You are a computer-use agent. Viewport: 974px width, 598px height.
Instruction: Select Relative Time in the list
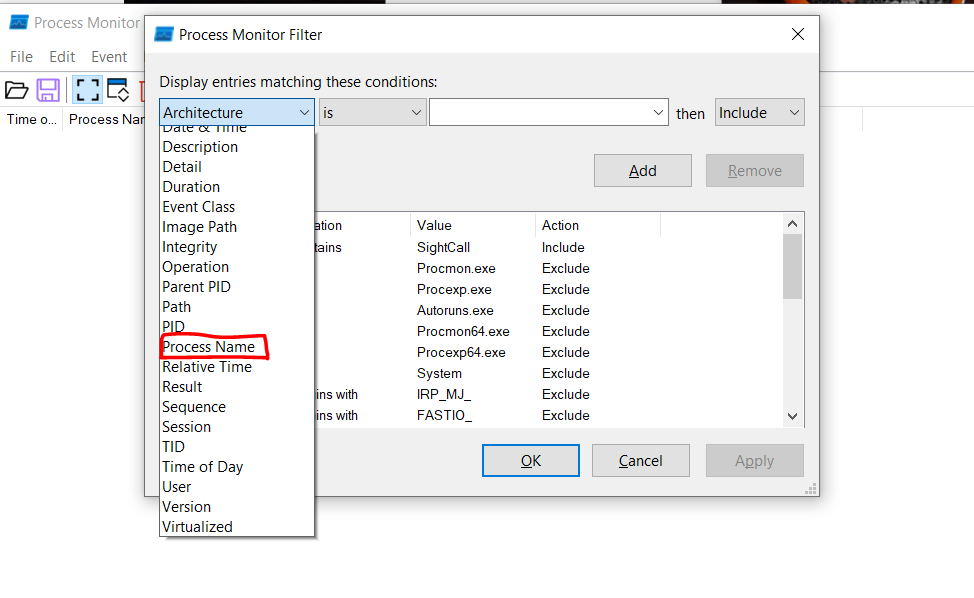coord(237,366)
